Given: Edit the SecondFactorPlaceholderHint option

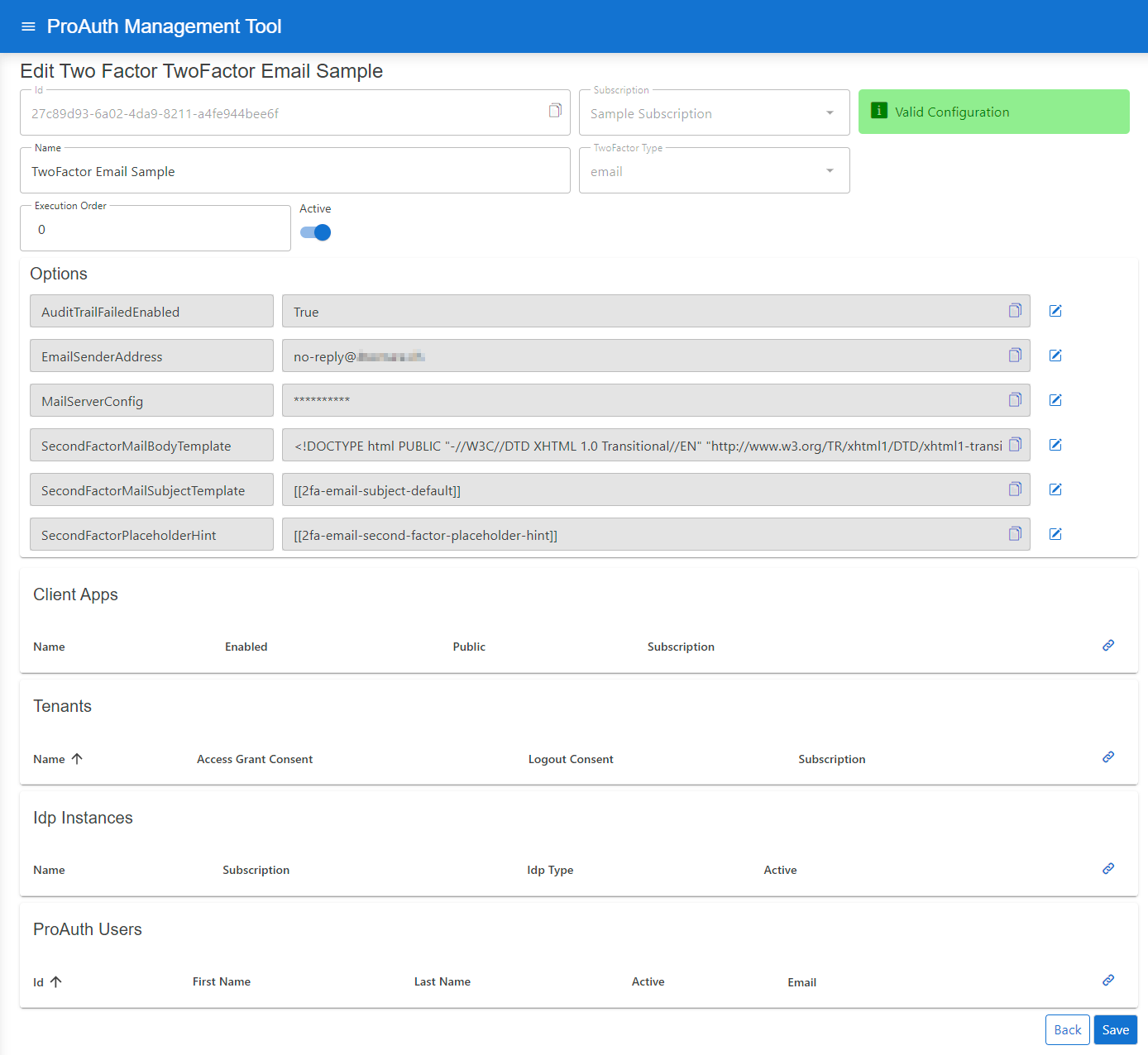Looking at the screenshot, I should point(1055,534).
